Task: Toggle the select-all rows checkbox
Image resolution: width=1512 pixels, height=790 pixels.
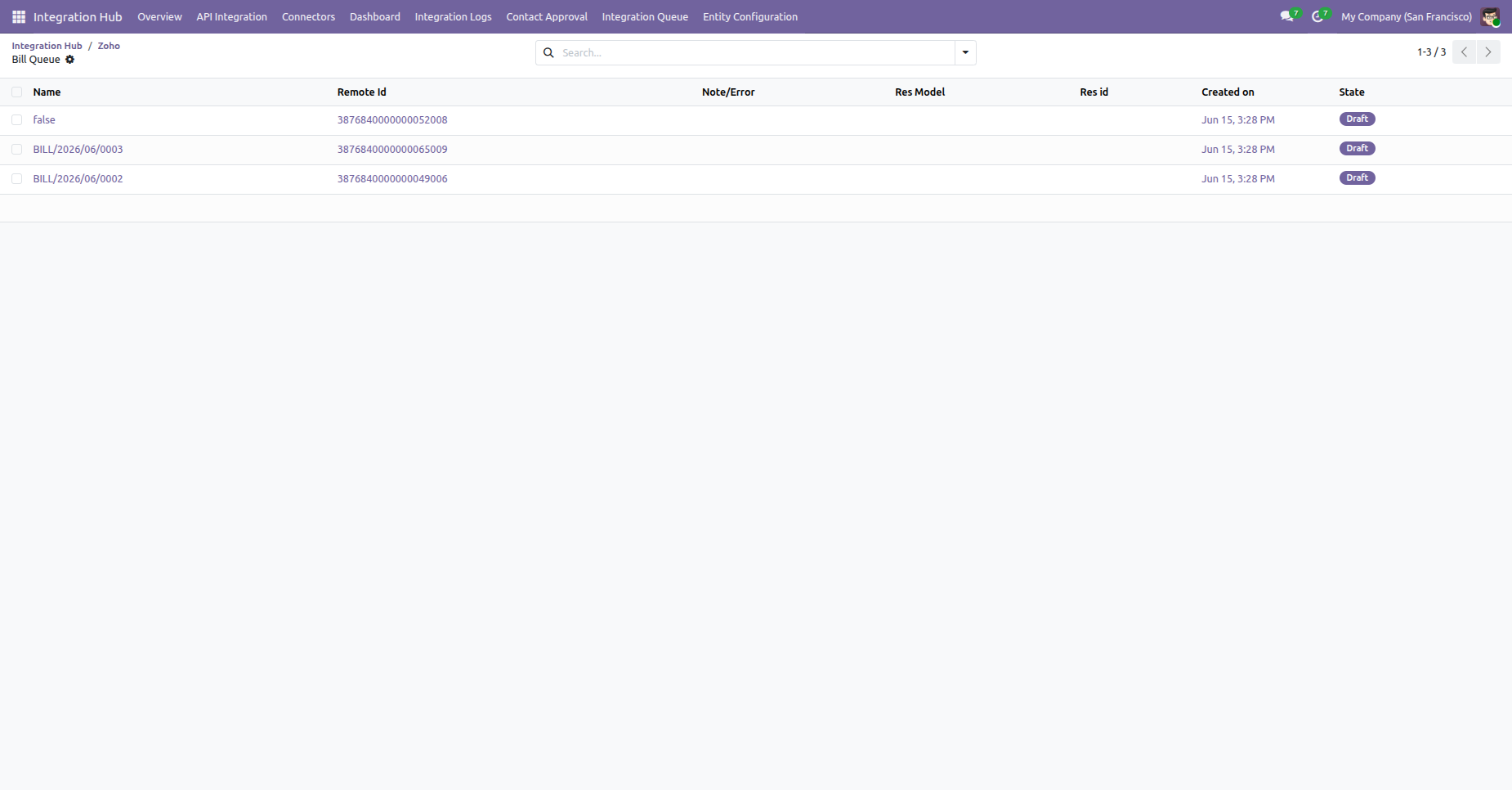Action: click(16, 92)
